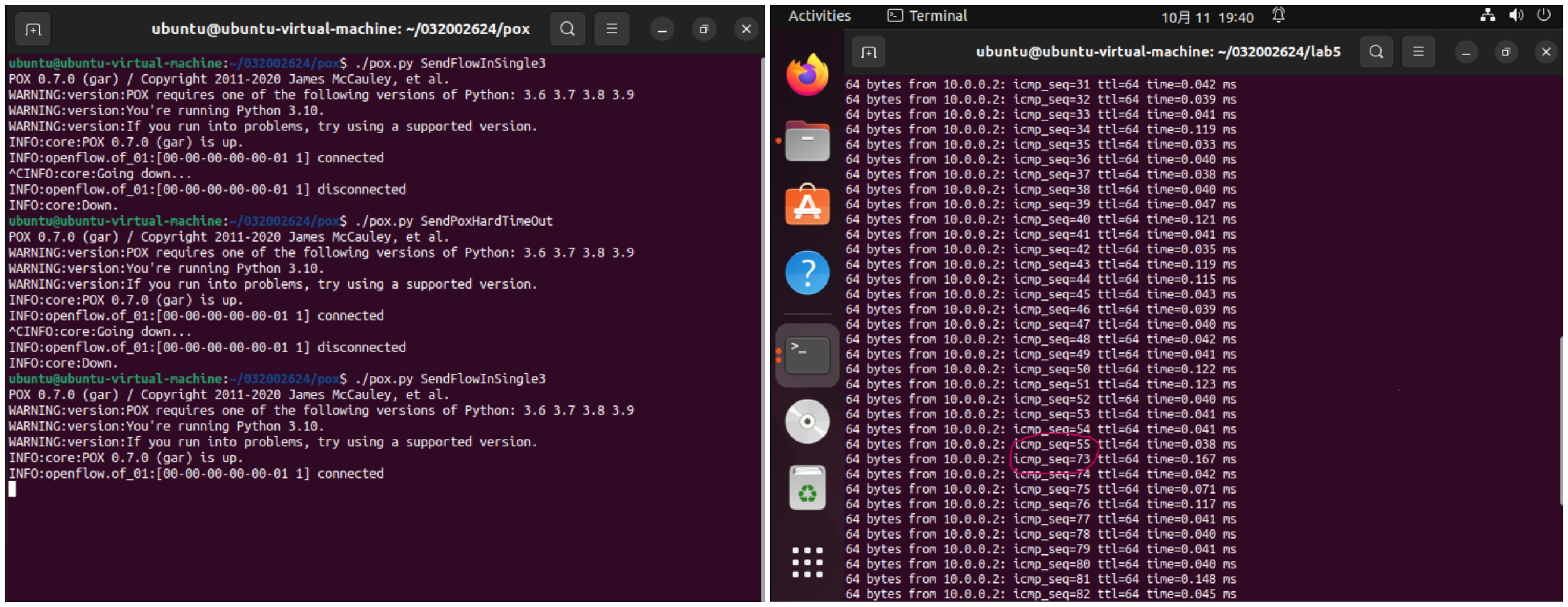Toggle do-not-disturb bell icon in top bar

[x=1278, y=15]
